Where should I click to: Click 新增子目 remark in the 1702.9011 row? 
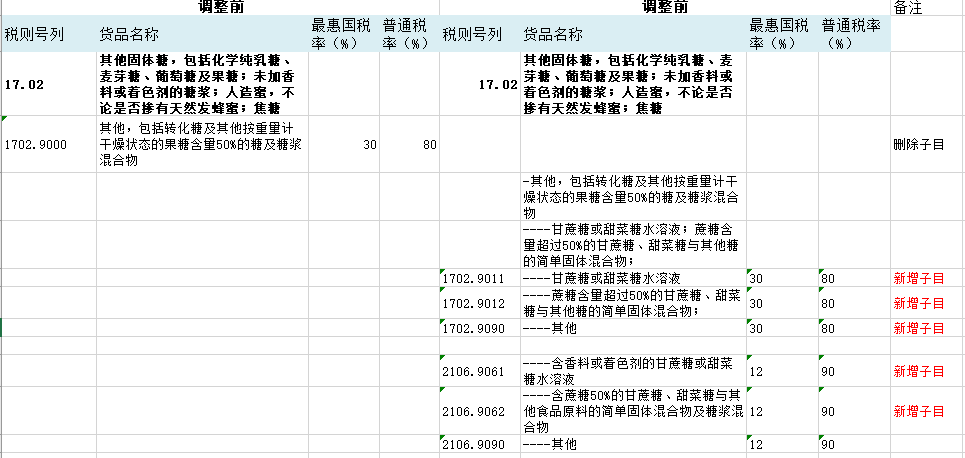(x=918, y=278)
